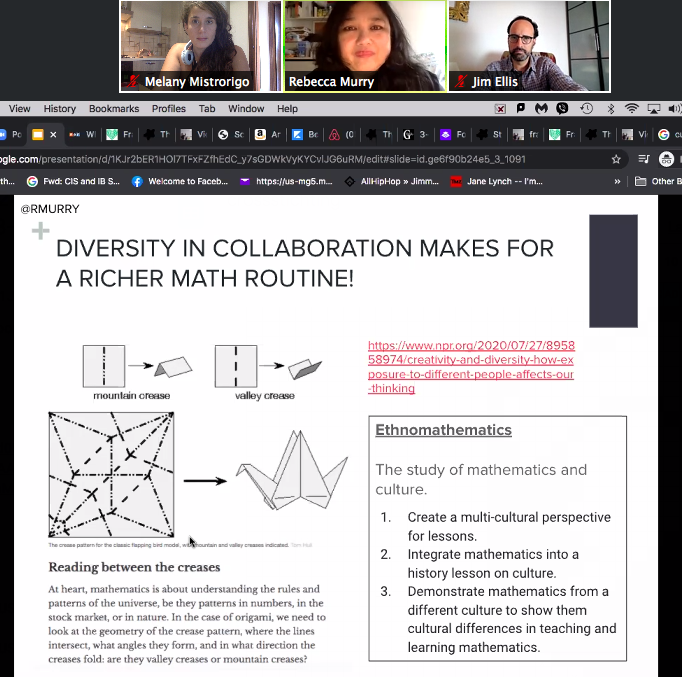
Task: Click 'The study of mathematics and culture' text
Action: pos(481,479)
